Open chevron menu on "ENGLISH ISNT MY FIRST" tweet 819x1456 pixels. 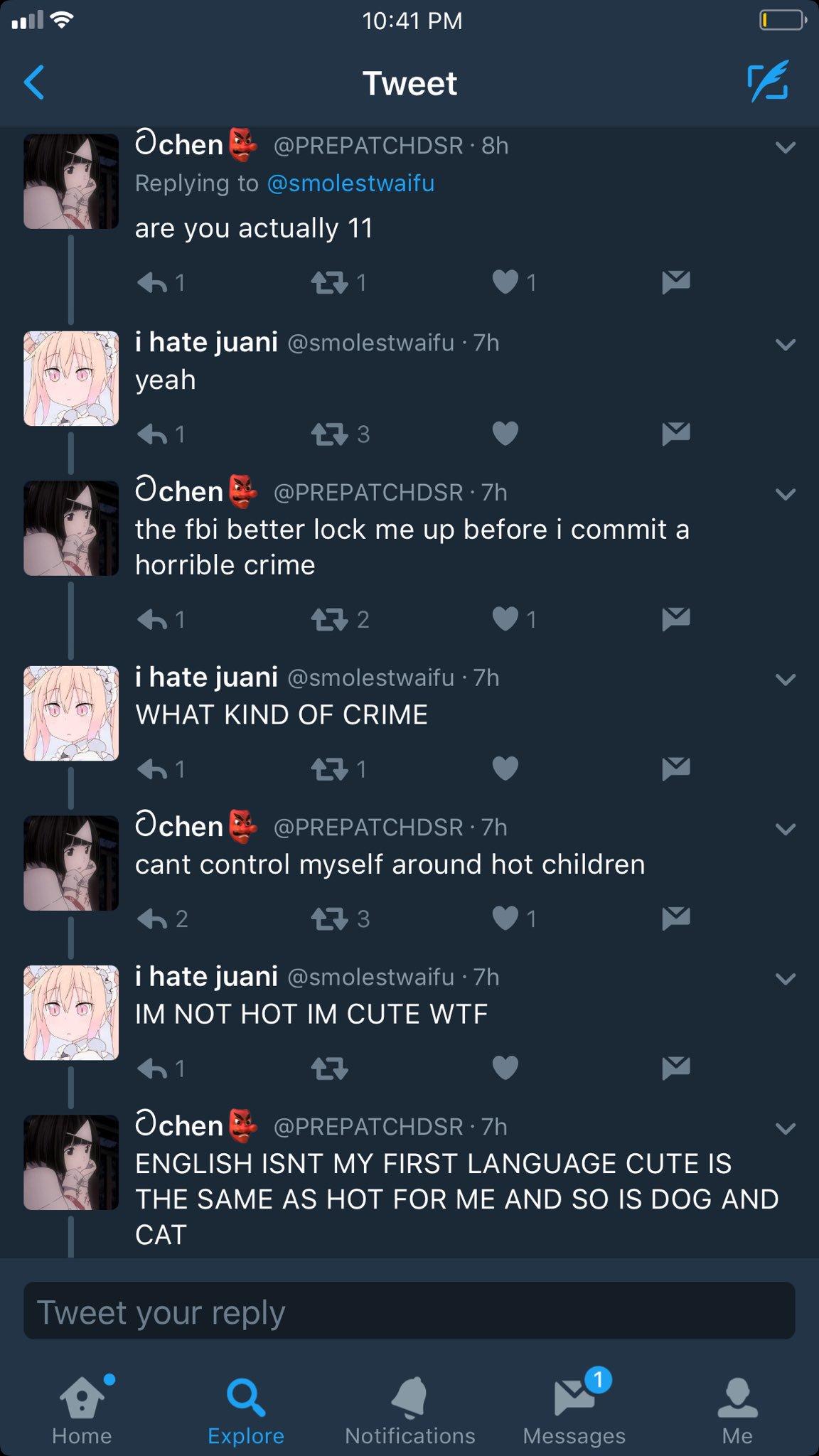(x=785, y=1128)
